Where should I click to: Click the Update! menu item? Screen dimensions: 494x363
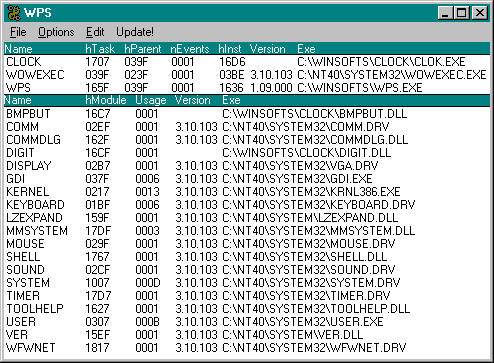click(x=135, y=32)
